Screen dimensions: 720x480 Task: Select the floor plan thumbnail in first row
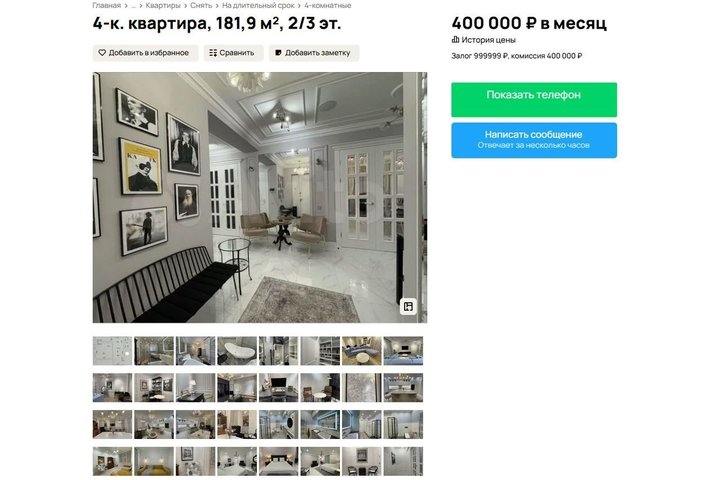112,350
